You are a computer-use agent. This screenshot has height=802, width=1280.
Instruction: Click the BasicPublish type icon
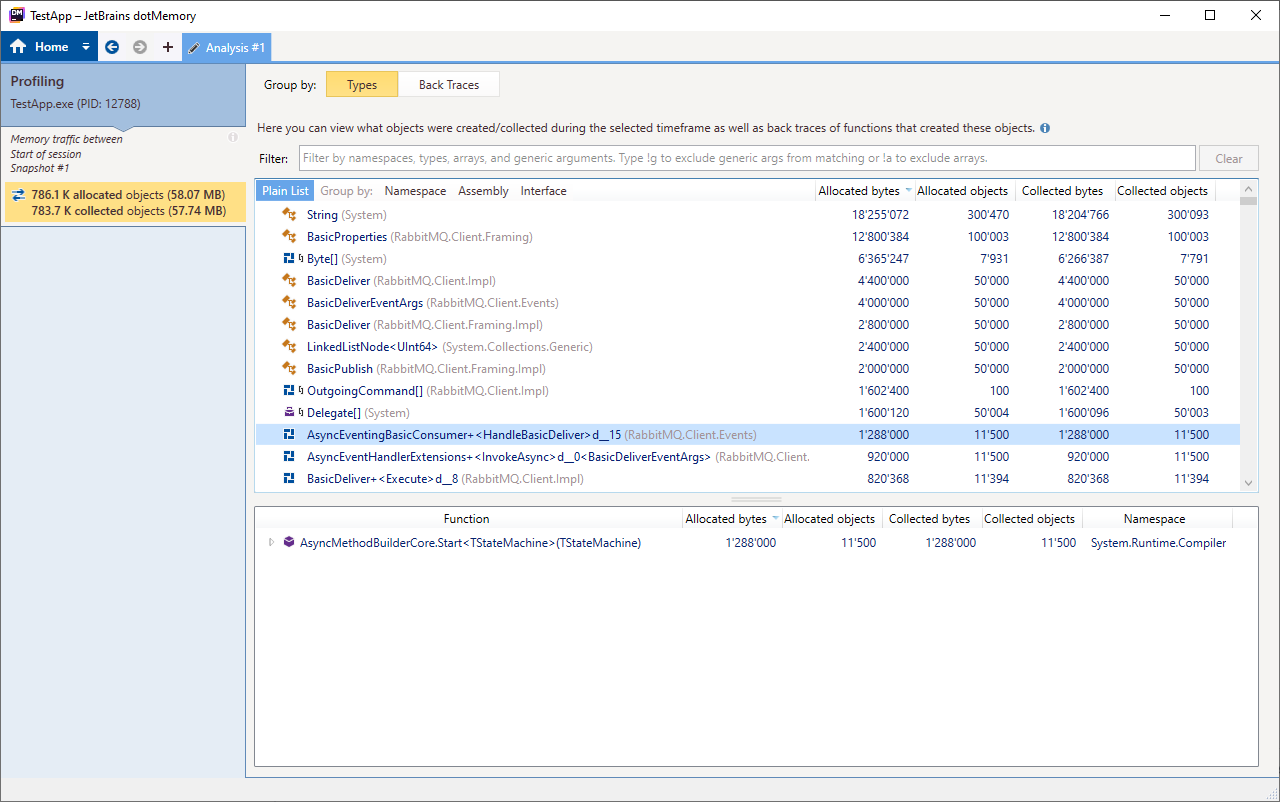(x=289, y=369)
